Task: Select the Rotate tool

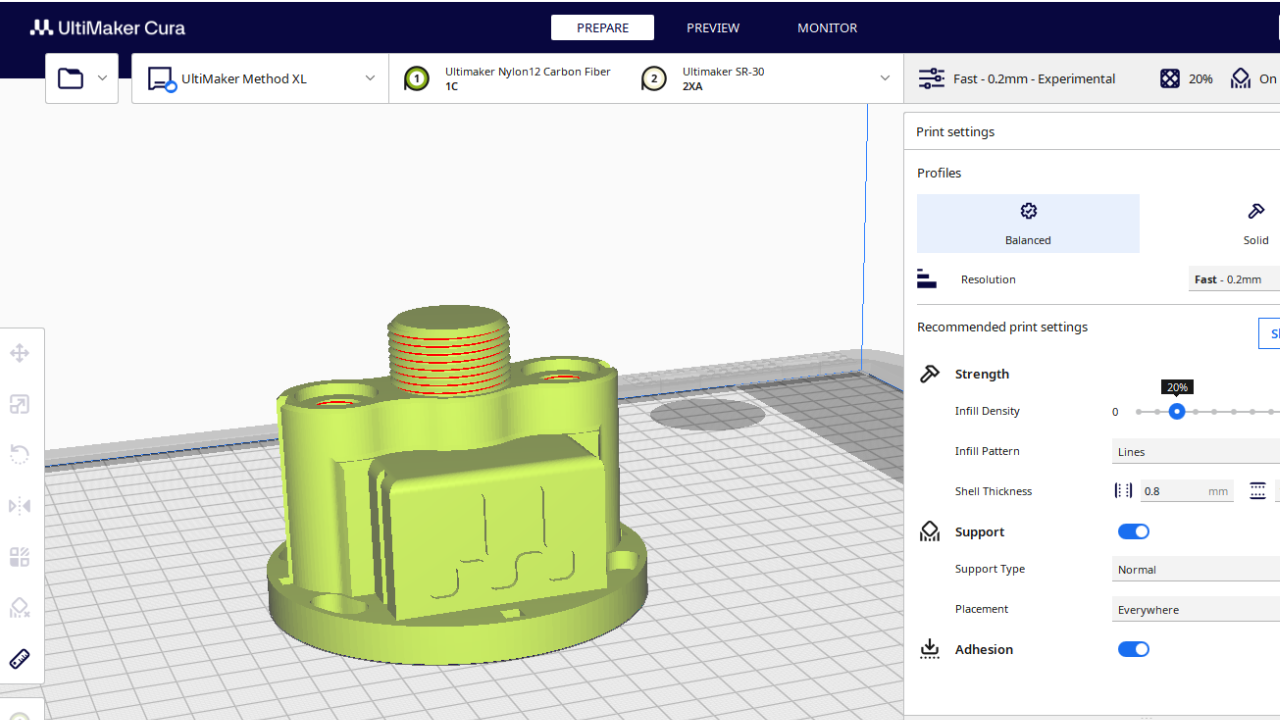Action: tap(18, 454)
